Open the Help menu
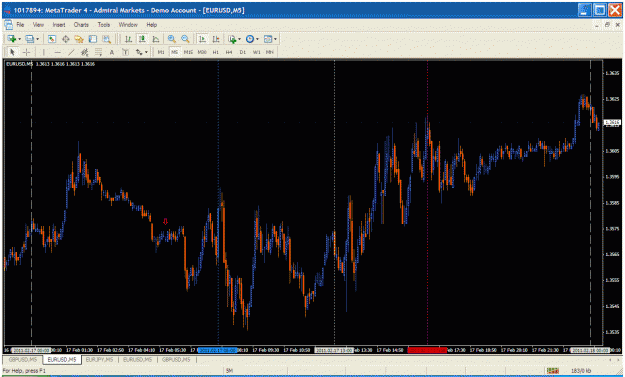This screenshot has width=625, height=377. tap(152, 25)
